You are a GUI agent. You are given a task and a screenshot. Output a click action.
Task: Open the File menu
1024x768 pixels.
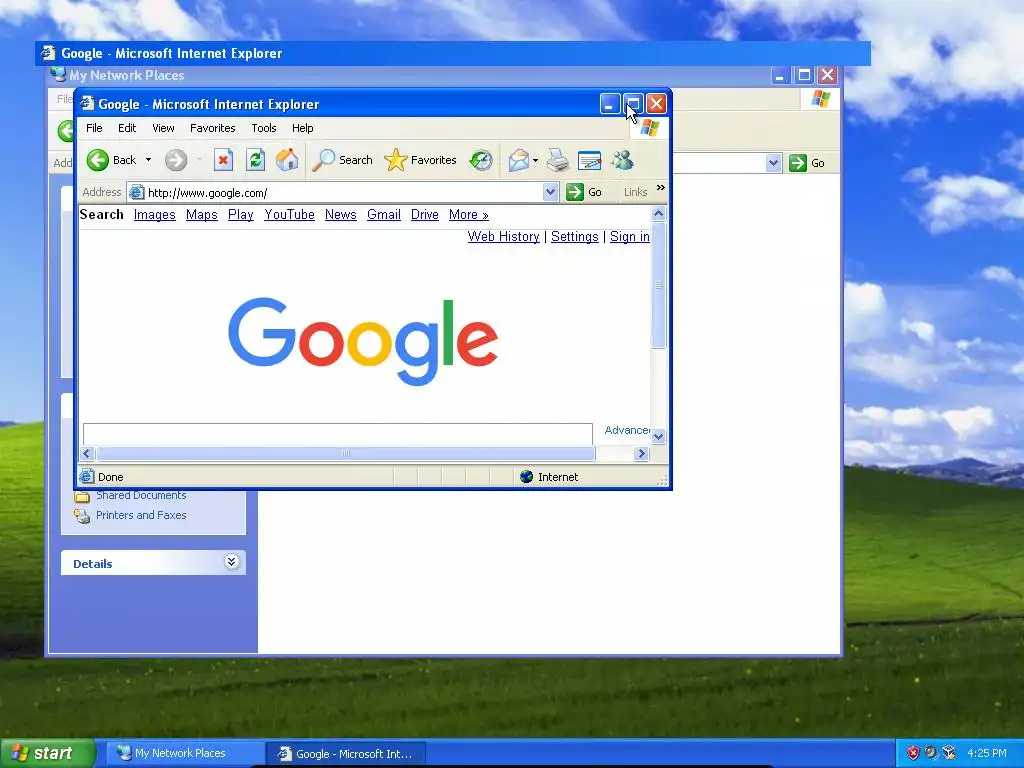pyautogui.click(x=94, y=128)
